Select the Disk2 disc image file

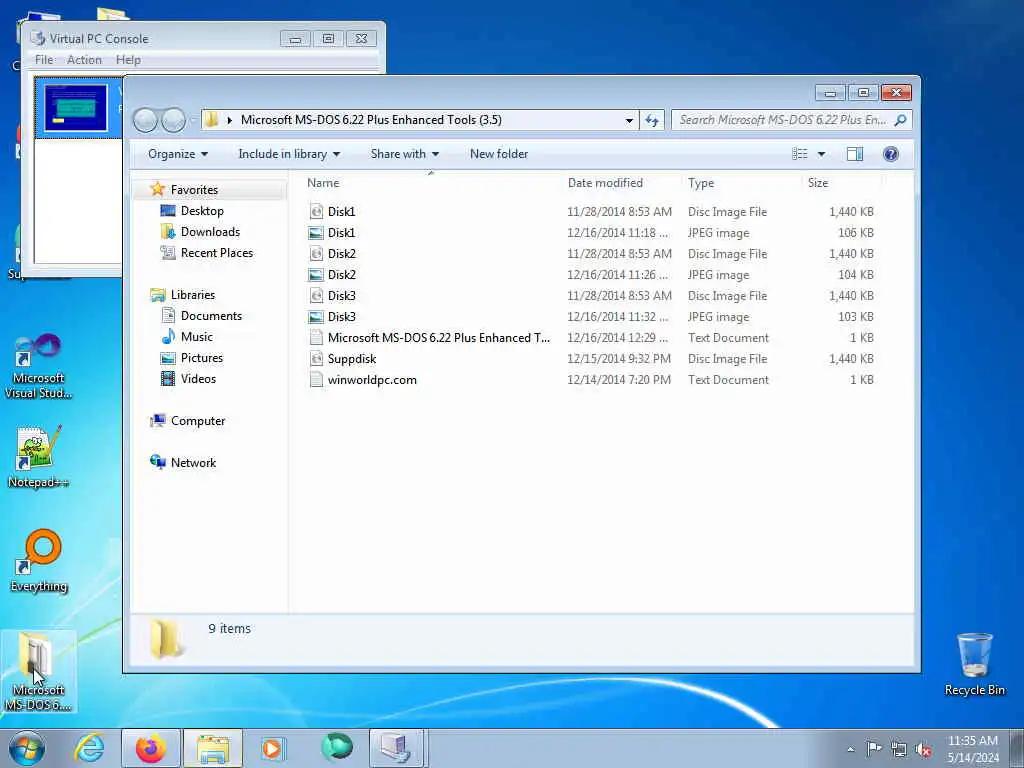tap(342, 253)
